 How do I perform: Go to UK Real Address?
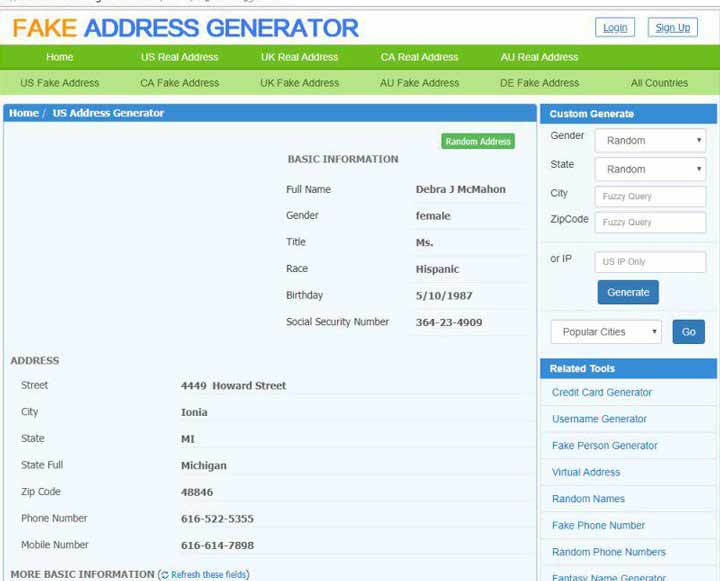click(x=299, y=57)
